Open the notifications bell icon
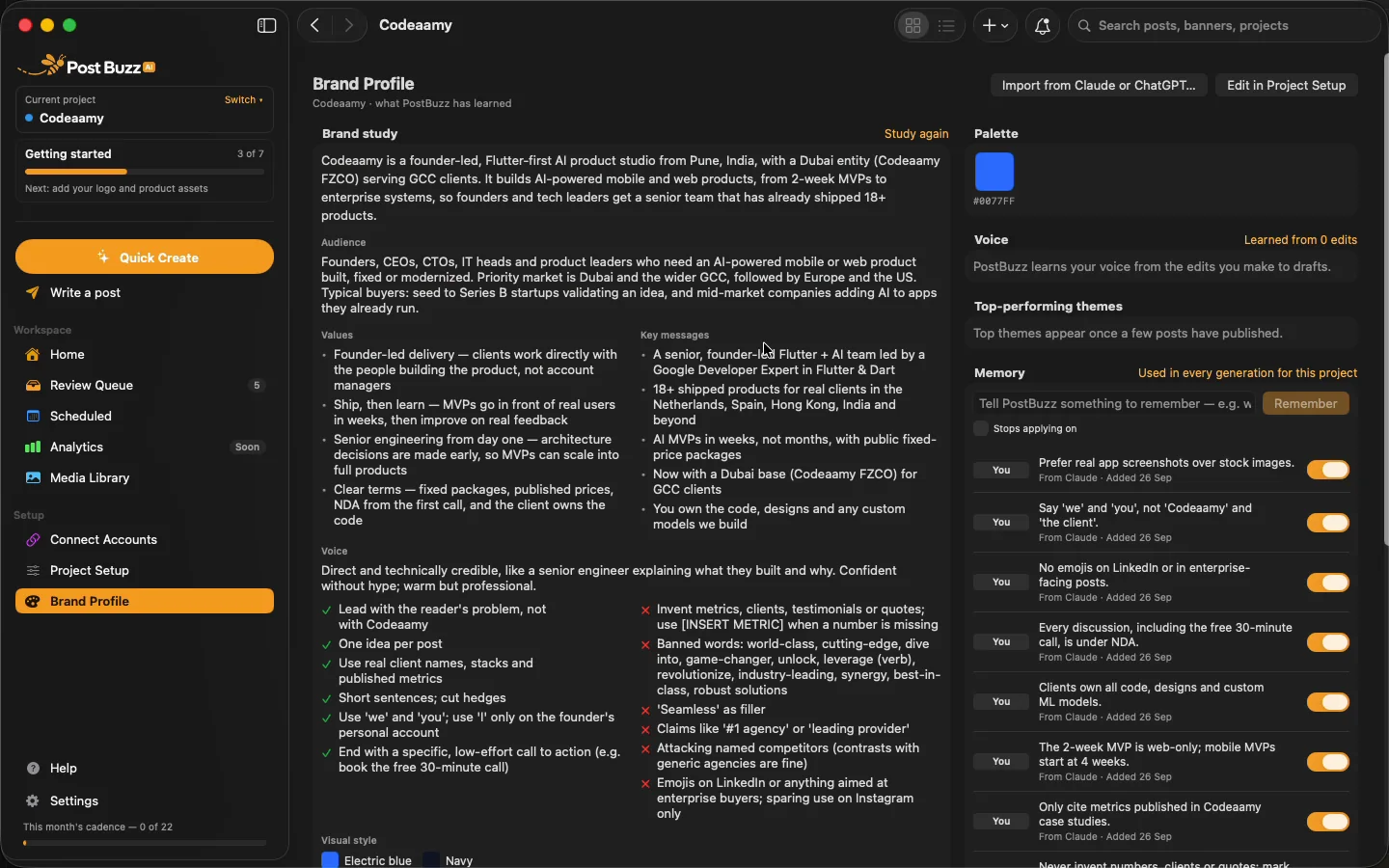Screen dimensions: 1389x868 [1043, 26]
